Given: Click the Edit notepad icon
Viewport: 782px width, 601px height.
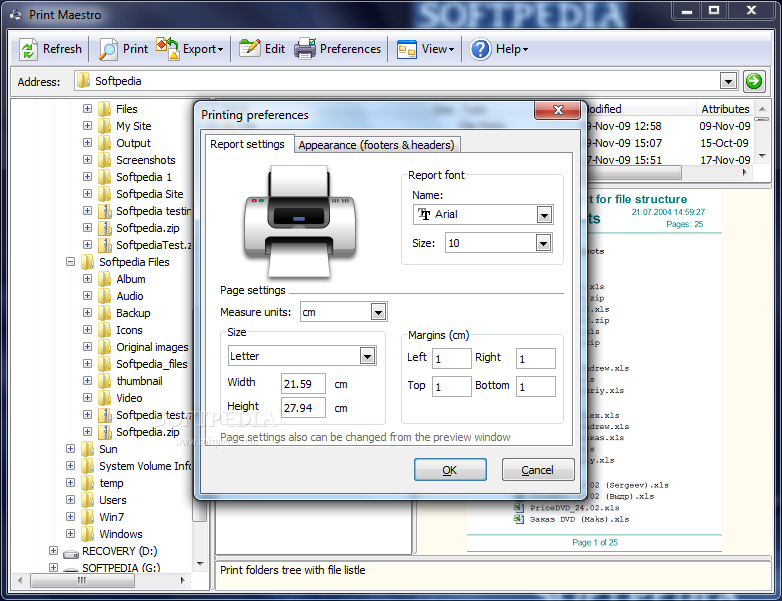Looking at the screenshot, I should pyautogui.click(x=250, y=48).
